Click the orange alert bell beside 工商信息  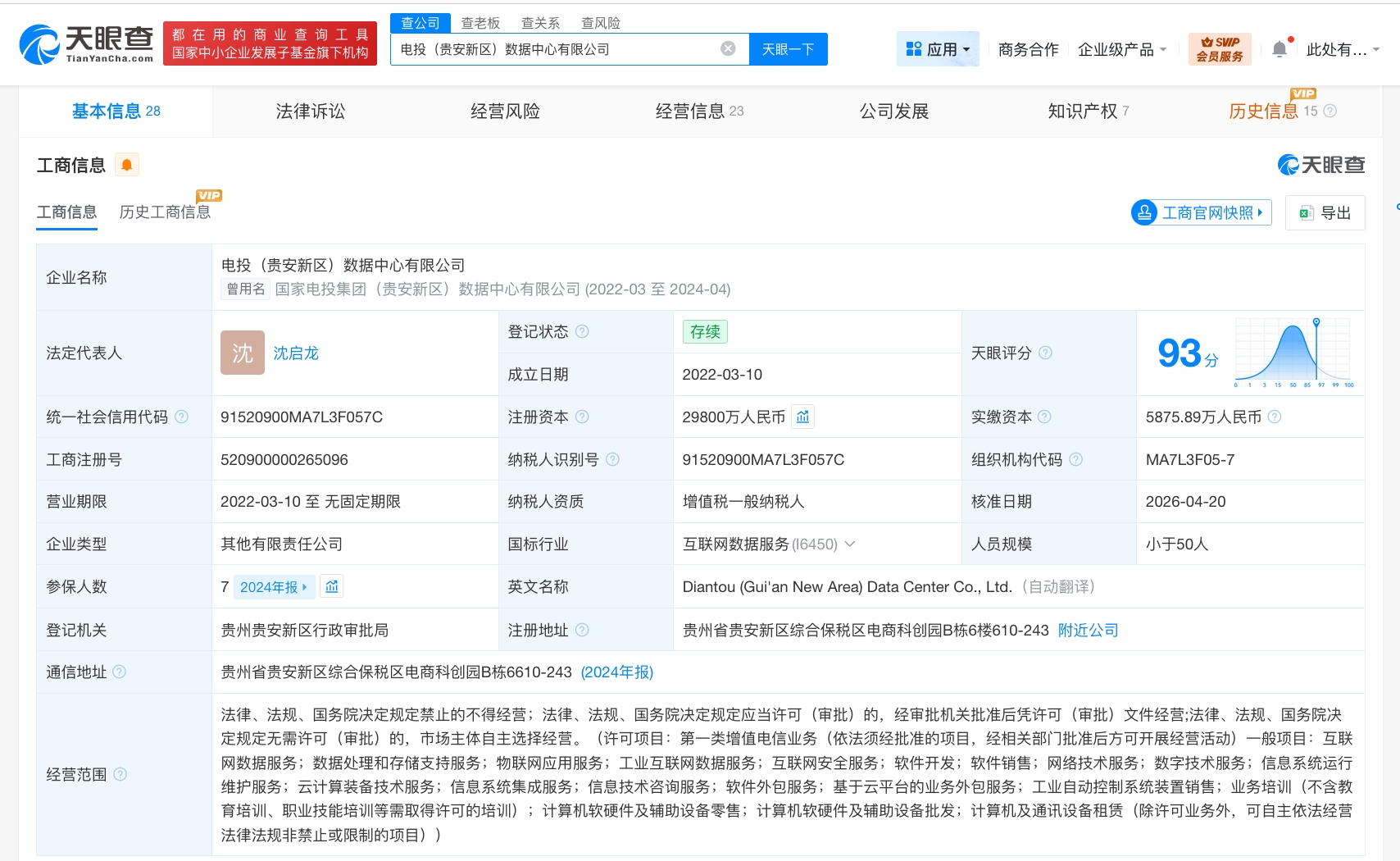point(127,166)
